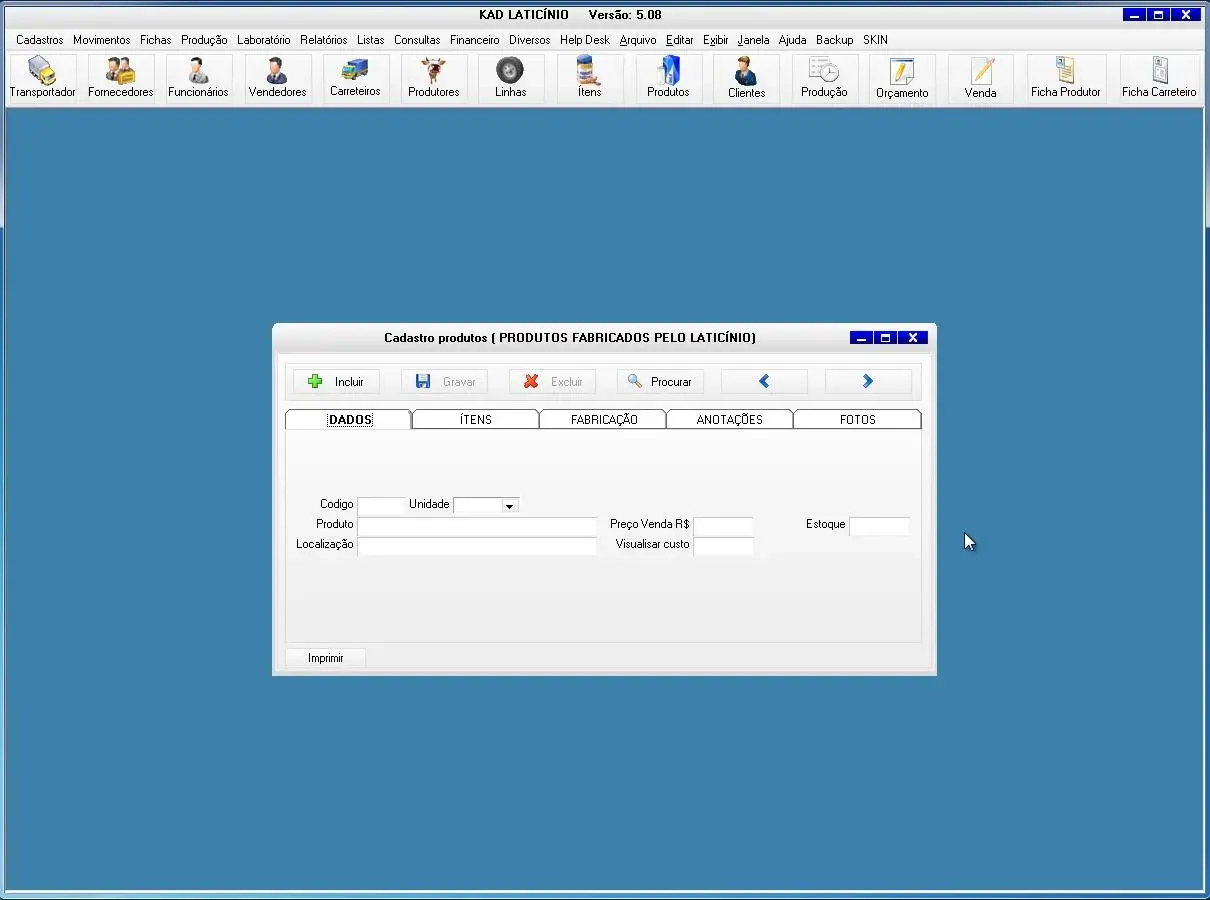
Task: Click the Imprimir button
Action: point(325,658)
